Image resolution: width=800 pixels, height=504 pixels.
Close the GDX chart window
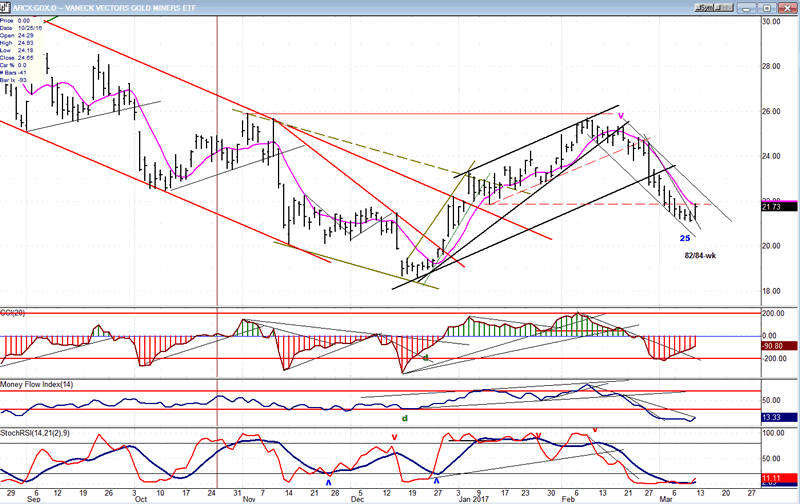(x=788, y=7)
